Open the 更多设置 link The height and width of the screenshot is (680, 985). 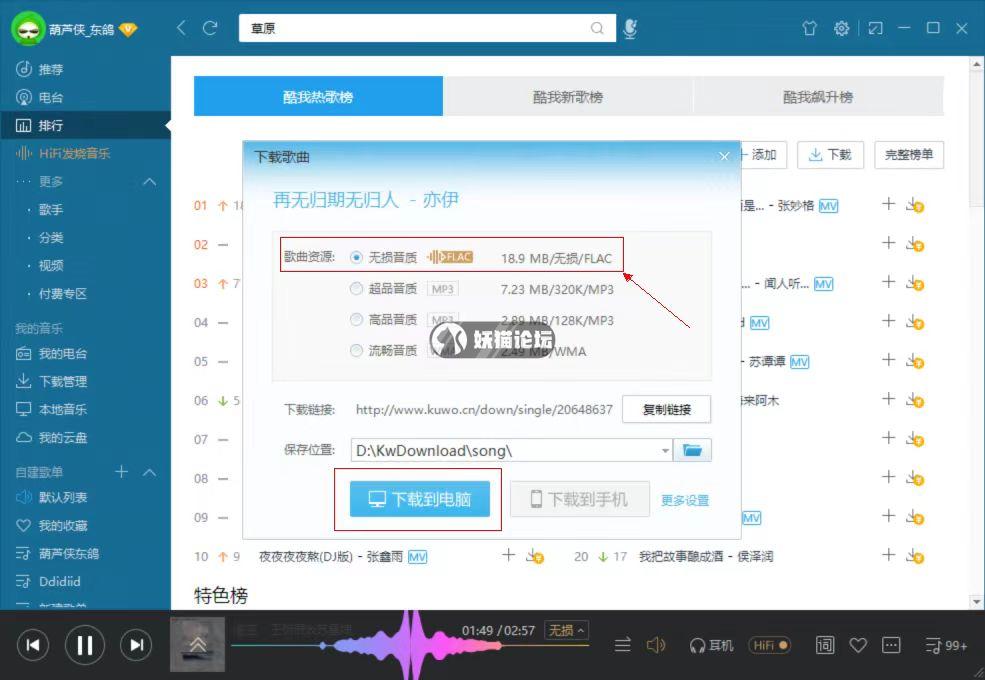coord(685,500)
